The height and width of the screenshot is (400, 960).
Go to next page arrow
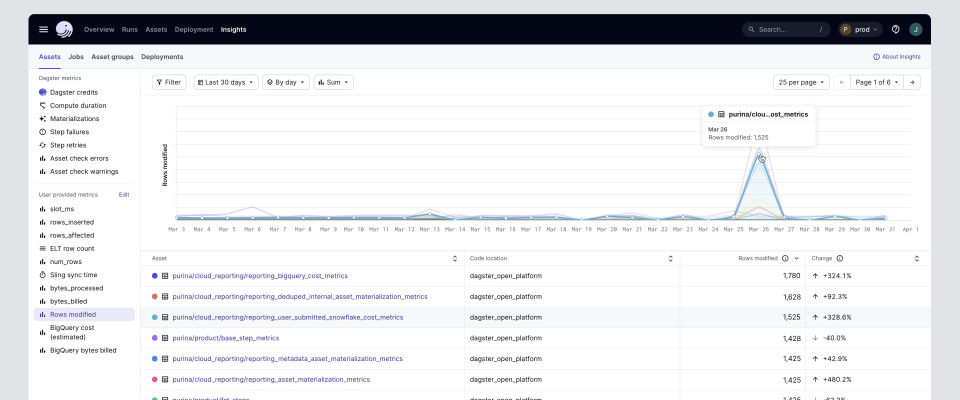(912, 82)
